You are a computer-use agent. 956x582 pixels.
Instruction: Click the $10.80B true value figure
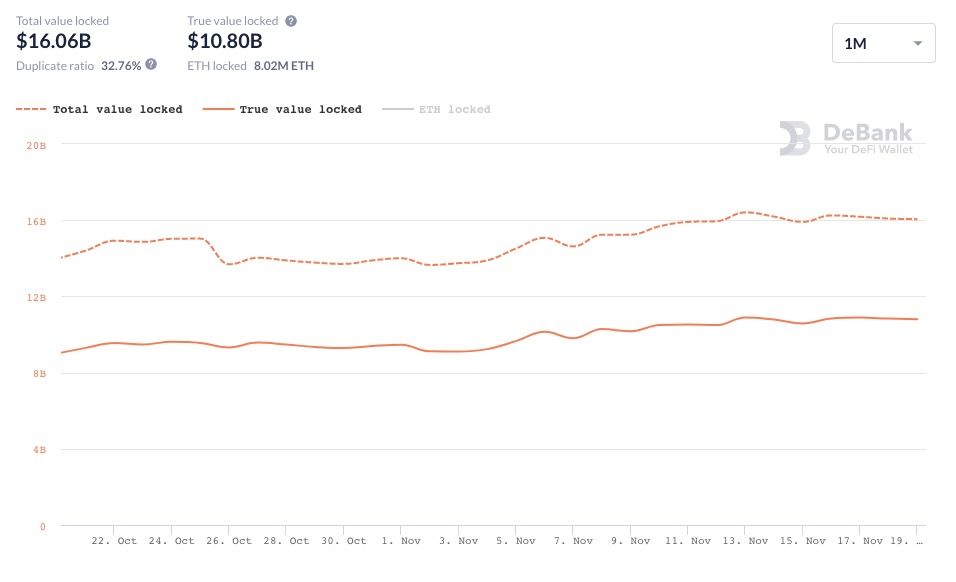[x=225, y=41]
